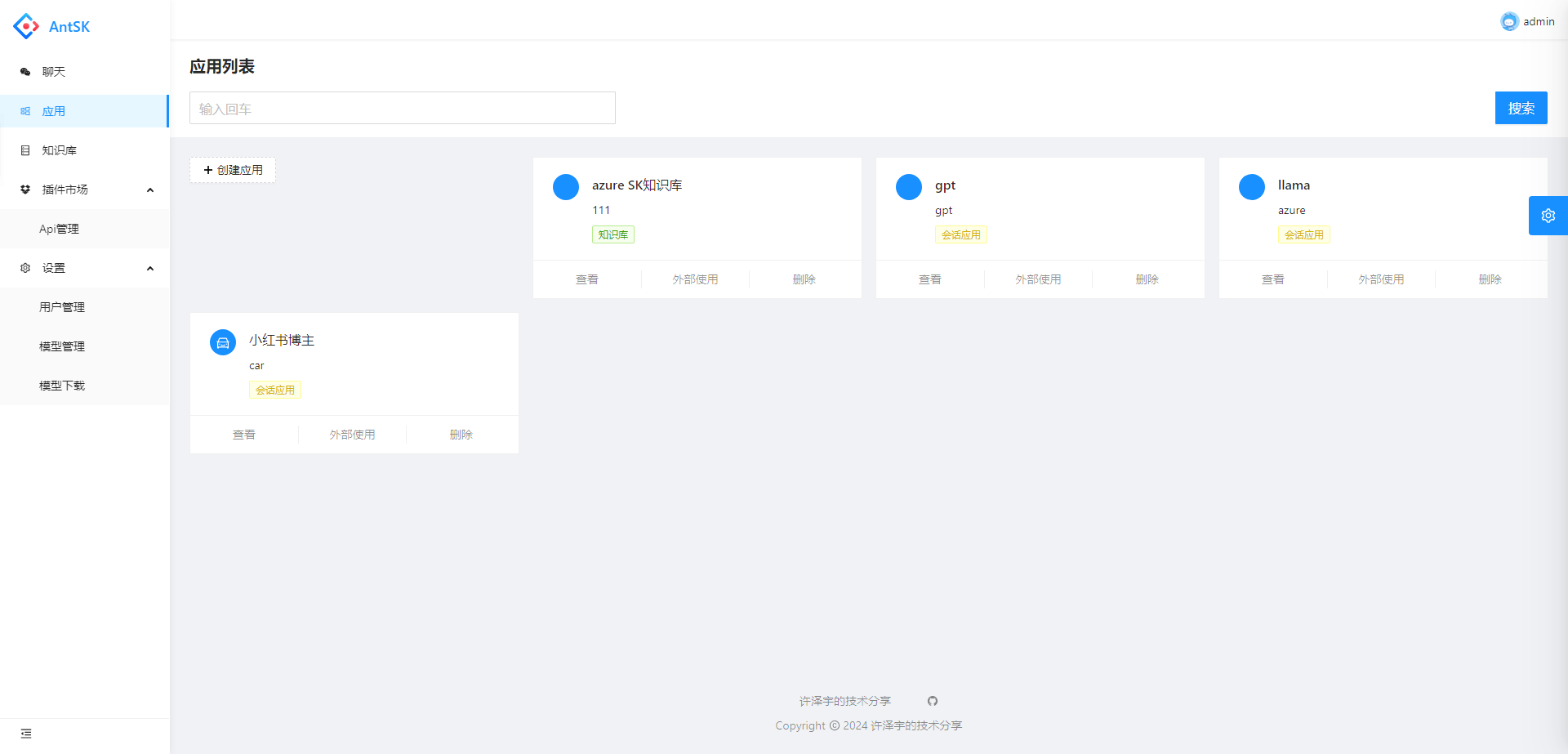The height and width of the screenshot is (754, 1568).
Task: Go to 知识库 in the sidebar
Action: pos(59,150)
